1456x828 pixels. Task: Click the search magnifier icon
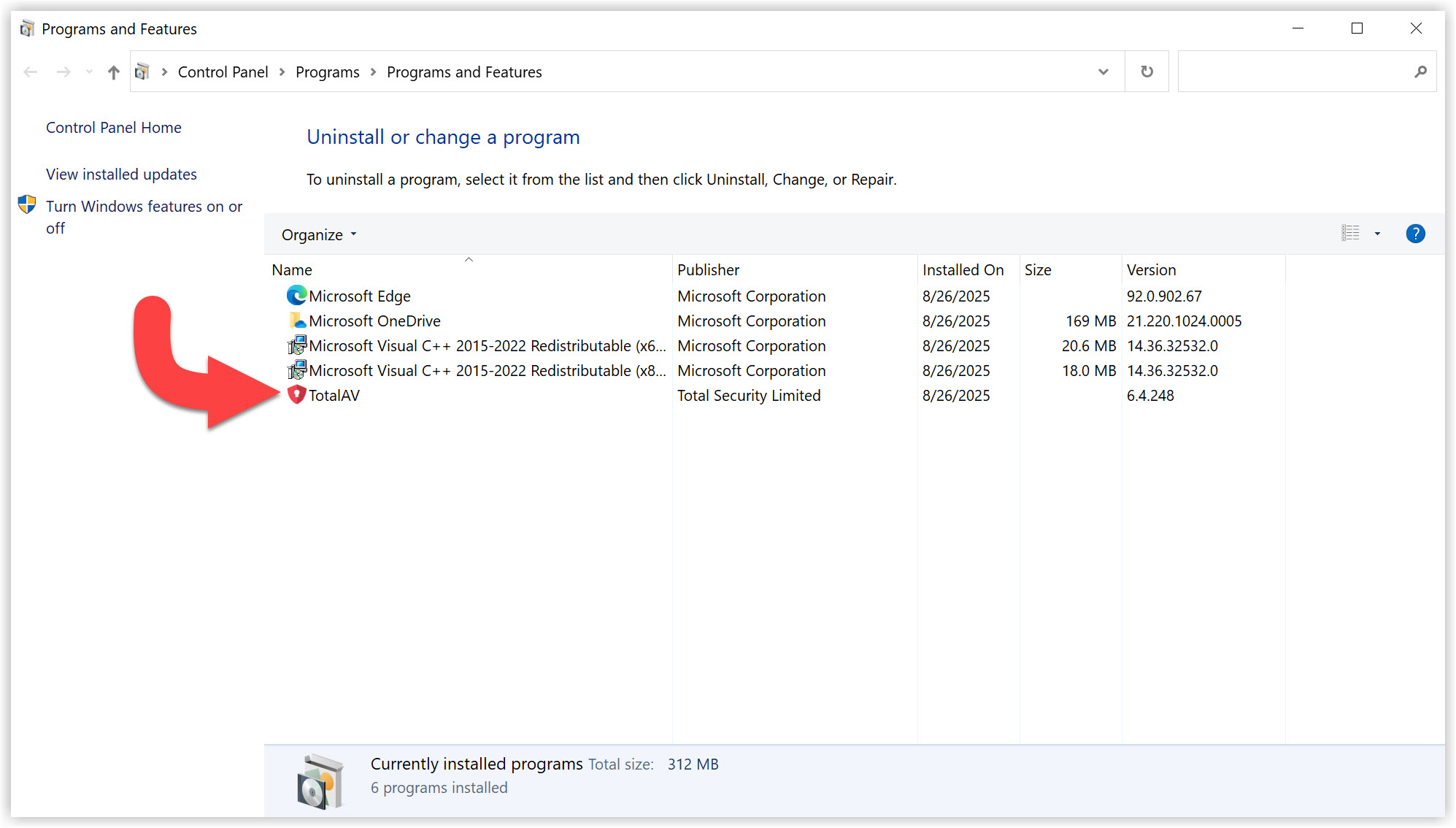pyautogui.click(x=1420, y=72)
